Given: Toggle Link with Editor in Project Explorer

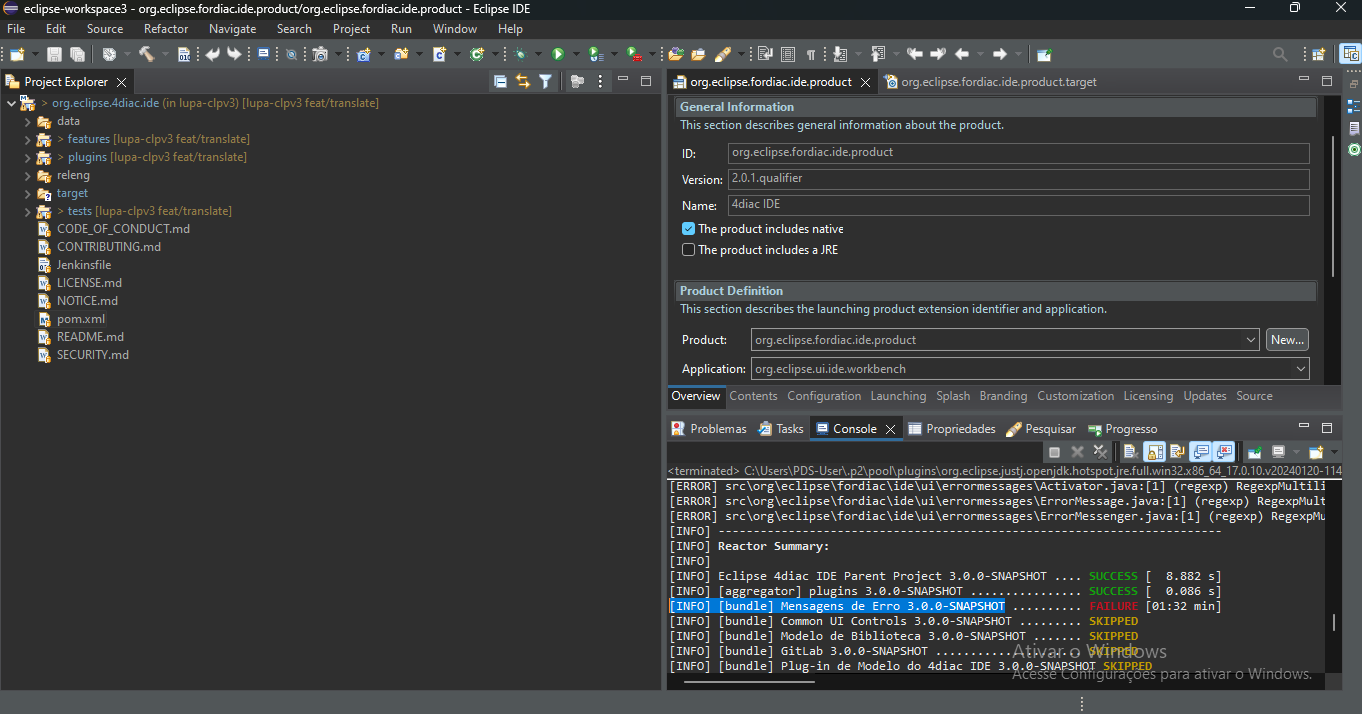Looking at the screenshot, I should (523, 82).
